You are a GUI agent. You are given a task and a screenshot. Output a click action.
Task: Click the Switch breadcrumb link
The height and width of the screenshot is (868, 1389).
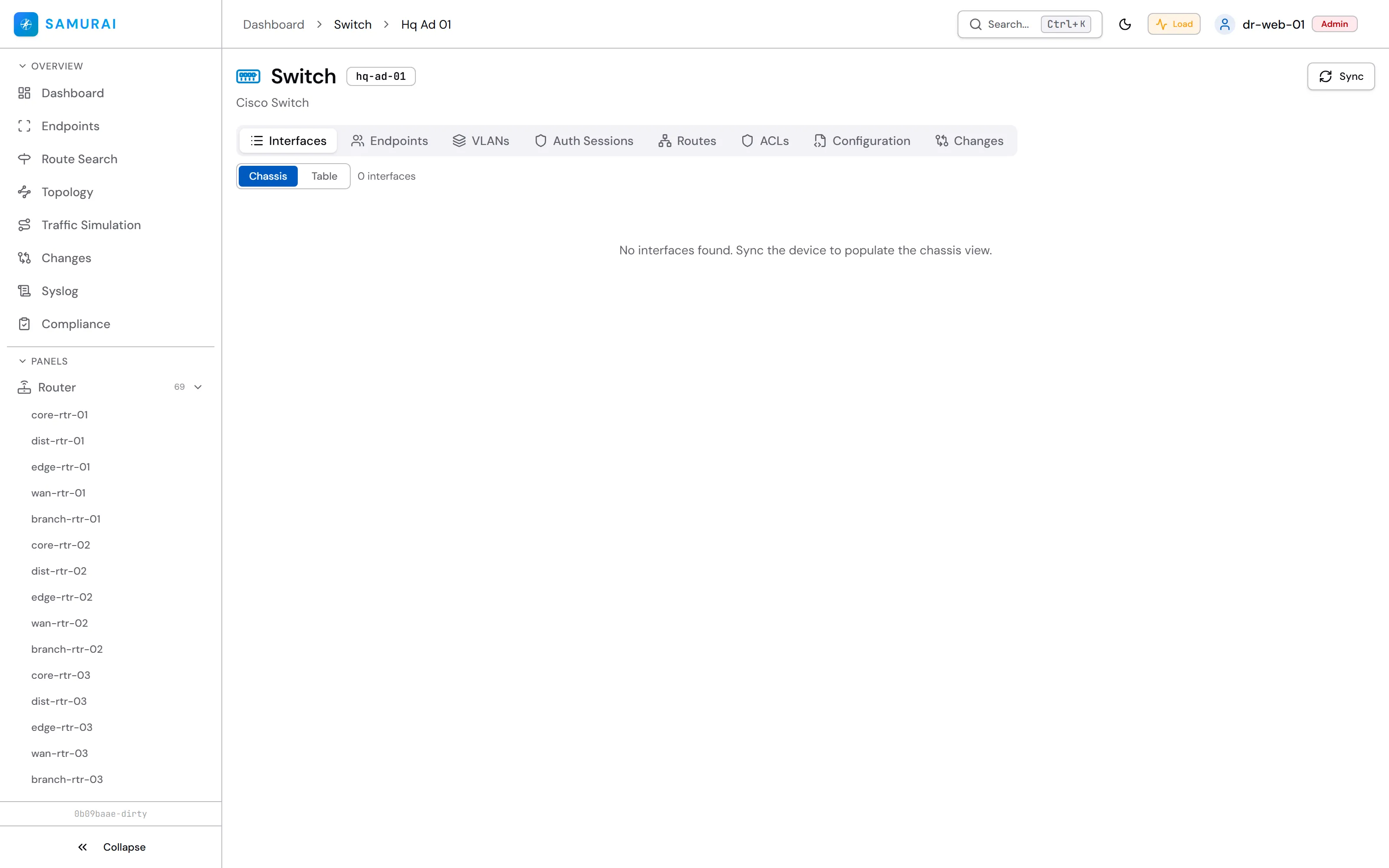352,24
